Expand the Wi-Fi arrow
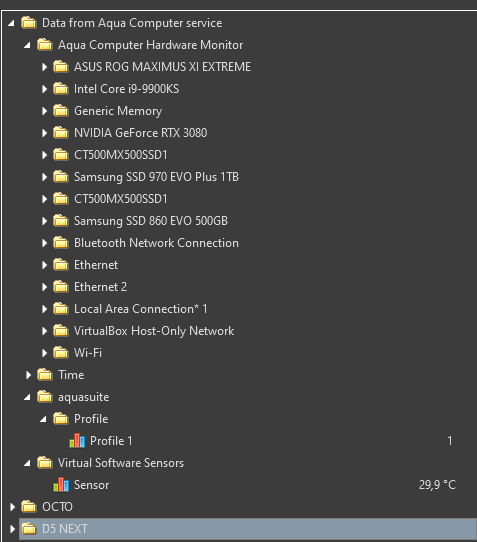The height and width of the screenshot is (542, 477). point(44,353)
